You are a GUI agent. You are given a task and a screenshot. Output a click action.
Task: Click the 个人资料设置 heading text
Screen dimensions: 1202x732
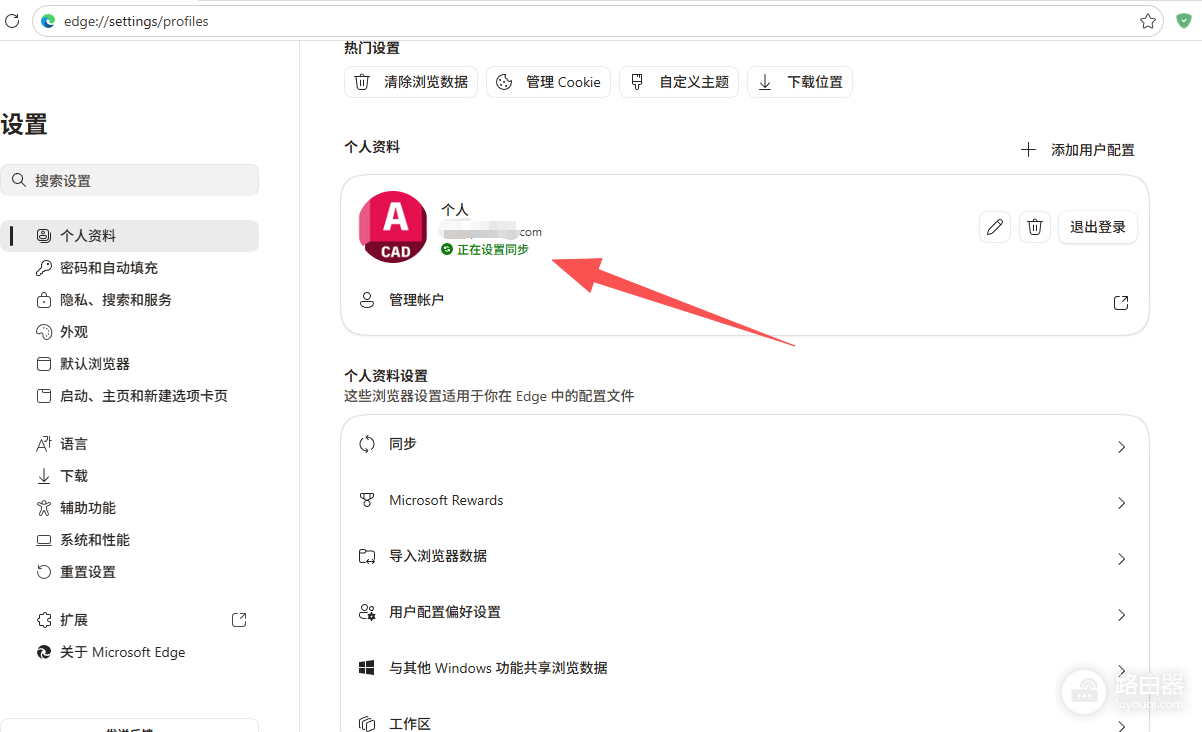tap(386, 376)
